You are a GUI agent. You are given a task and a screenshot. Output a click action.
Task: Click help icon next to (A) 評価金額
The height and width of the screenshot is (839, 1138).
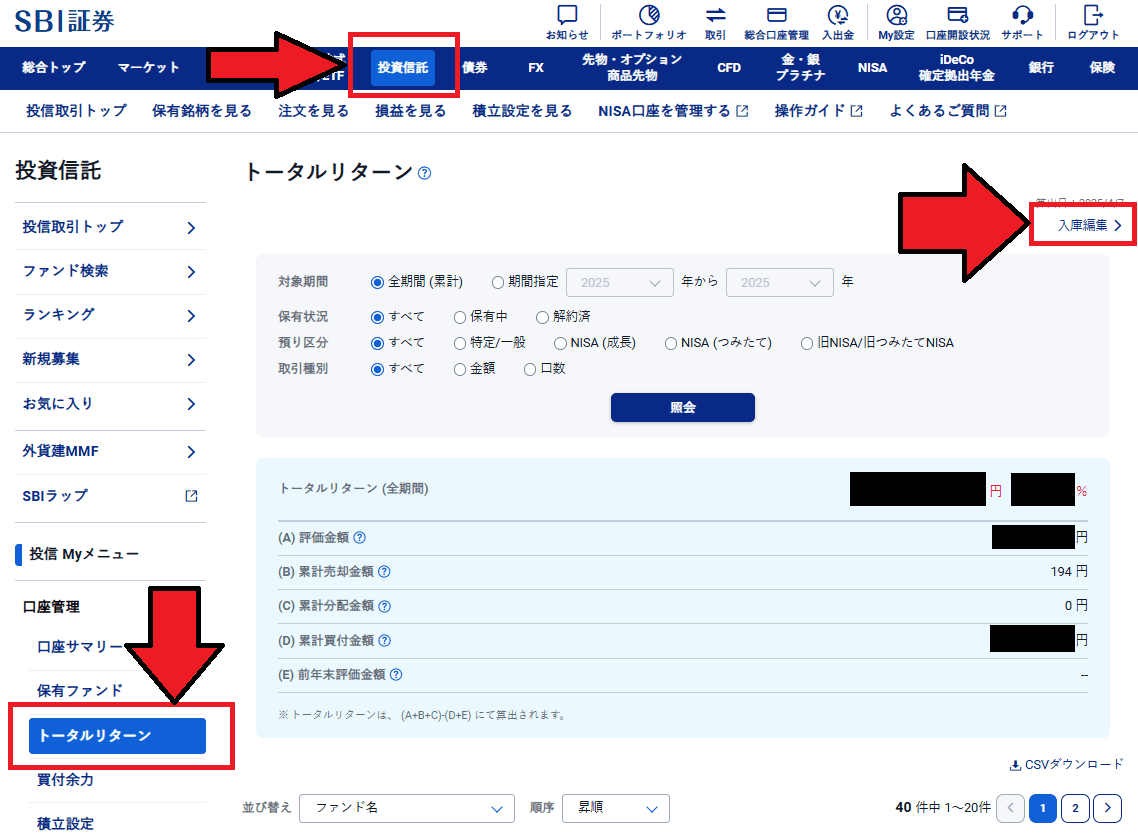[x=359, y=538]
